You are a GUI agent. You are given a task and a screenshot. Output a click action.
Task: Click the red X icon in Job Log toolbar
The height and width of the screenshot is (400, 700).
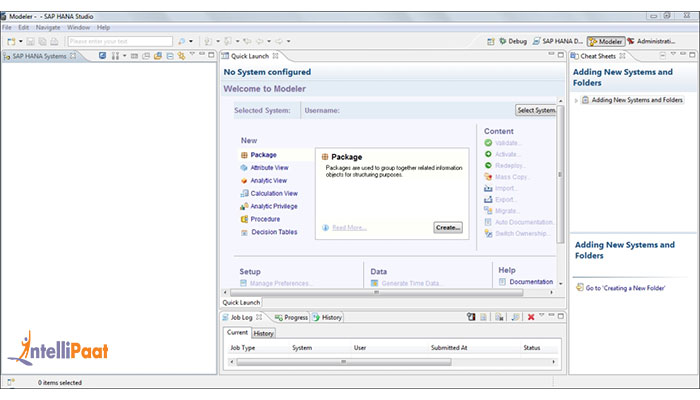[531, 317]
